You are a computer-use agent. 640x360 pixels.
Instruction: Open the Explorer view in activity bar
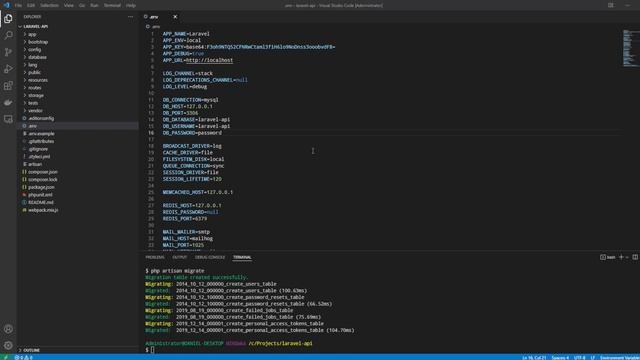click(8, 18)
